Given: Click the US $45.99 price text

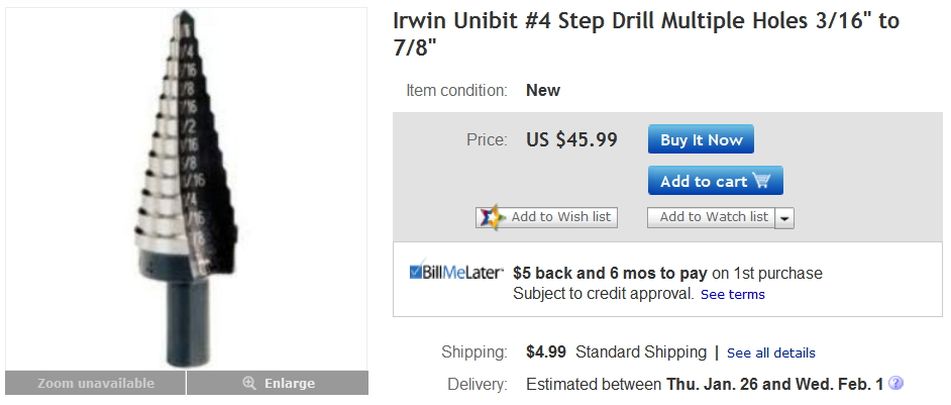Looking at the screenshot, I should 572,140.
